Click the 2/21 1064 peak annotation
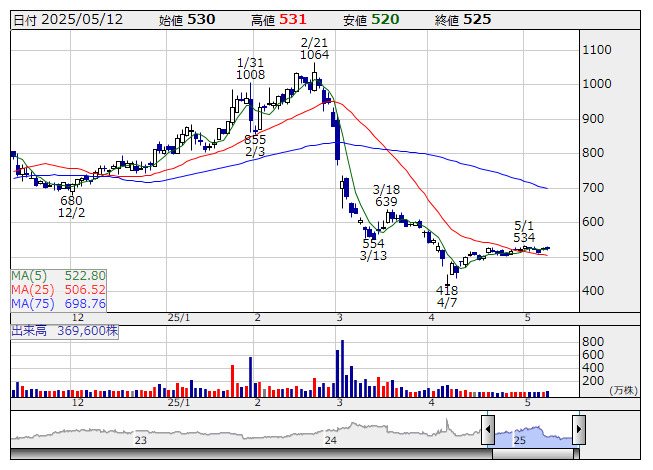The width and height of the screenshot is (653, 470). pyautogui.click(x=314, y=49)
